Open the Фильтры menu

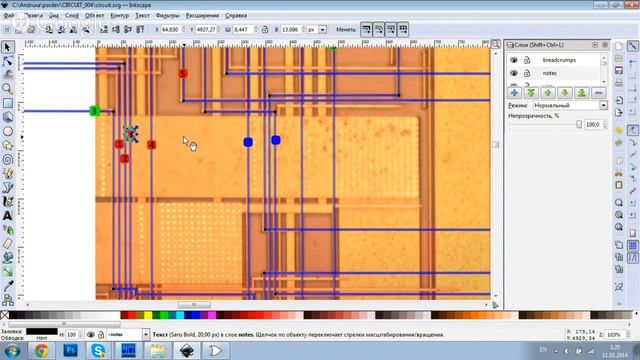167,16
